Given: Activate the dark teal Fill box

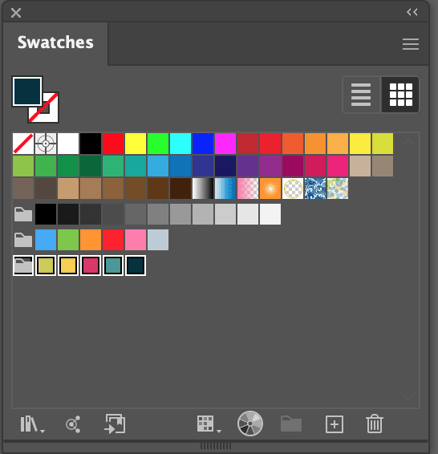Looking at the screenshot, I should click(27, 91).
